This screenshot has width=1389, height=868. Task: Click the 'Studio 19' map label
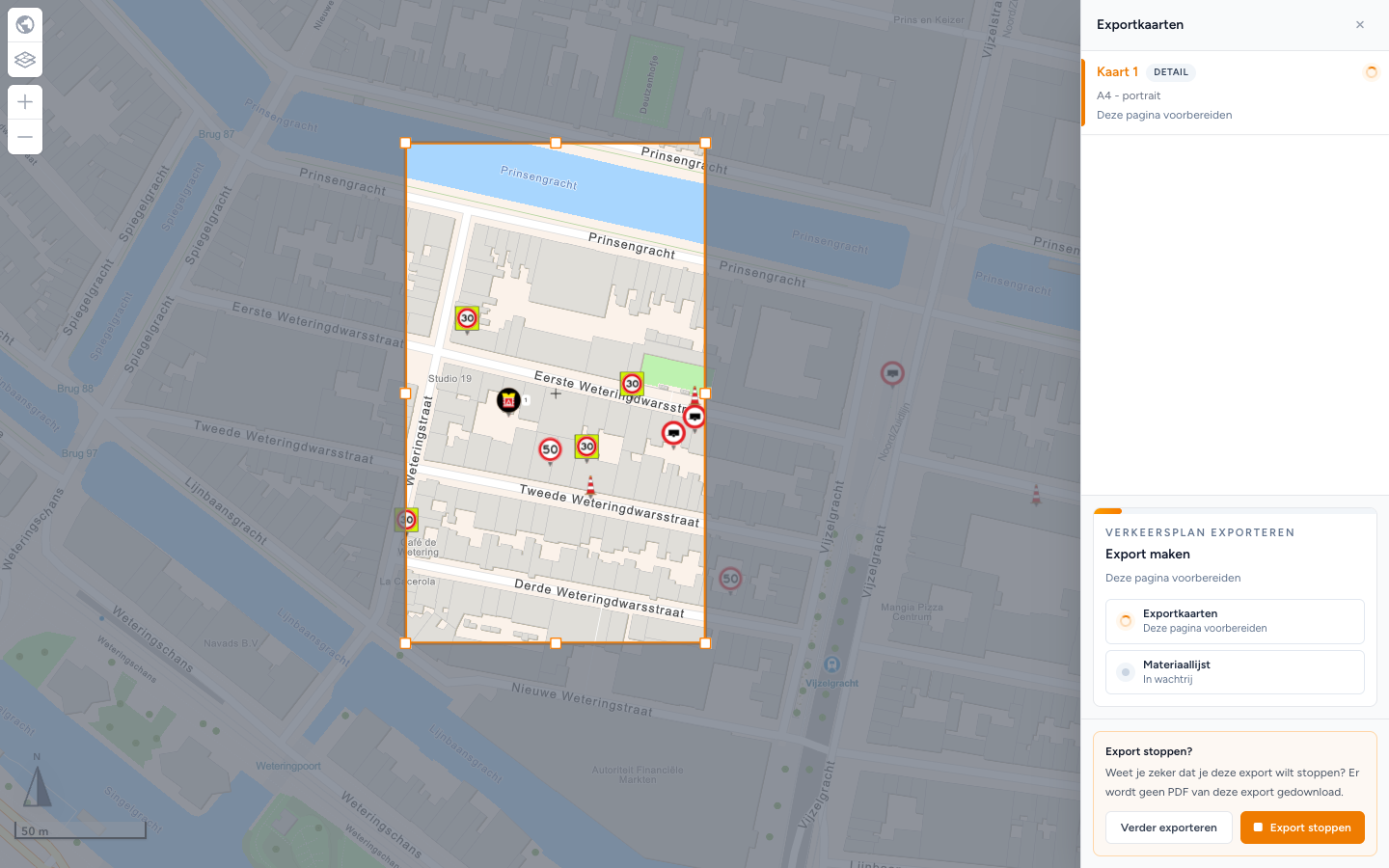[450, 378]
